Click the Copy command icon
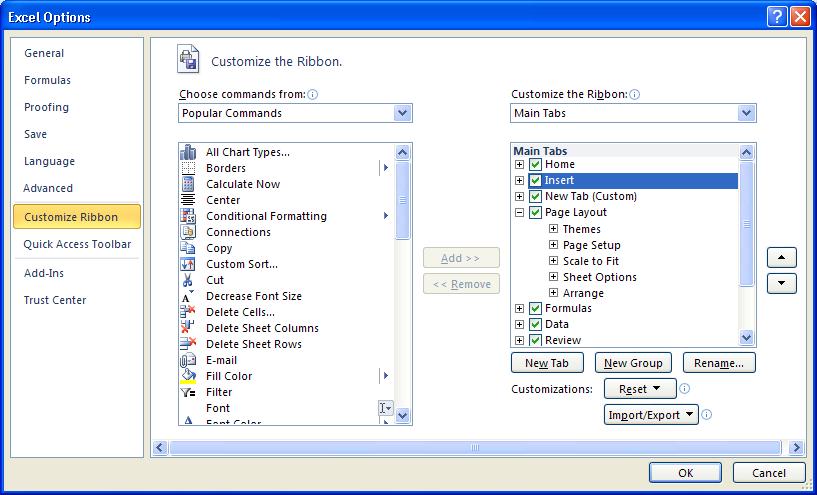Viewport: 817px width, 495px height. click(x=187, y=248)
